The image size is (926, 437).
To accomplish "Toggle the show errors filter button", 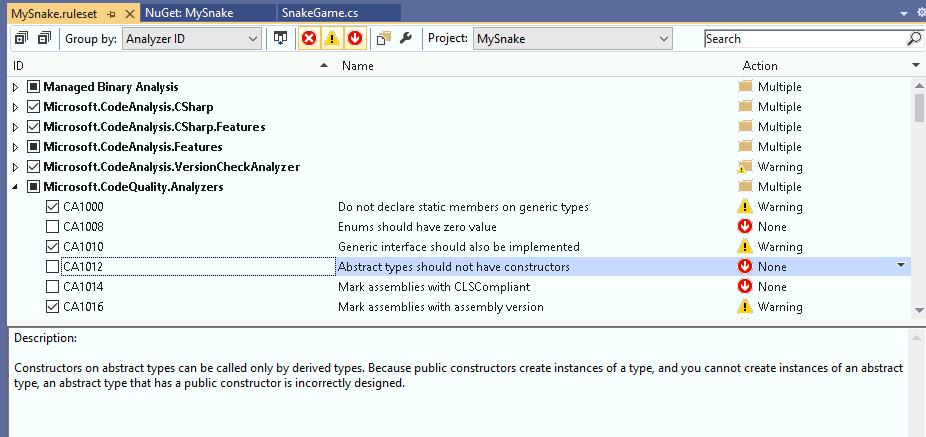I will coord(309,39).
